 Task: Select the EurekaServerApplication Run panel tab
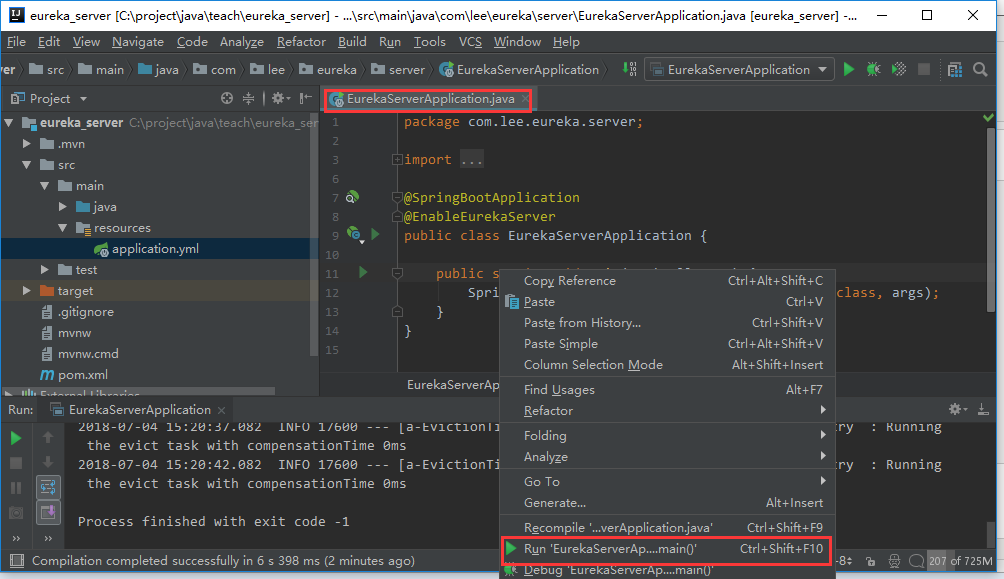point(140,410)
